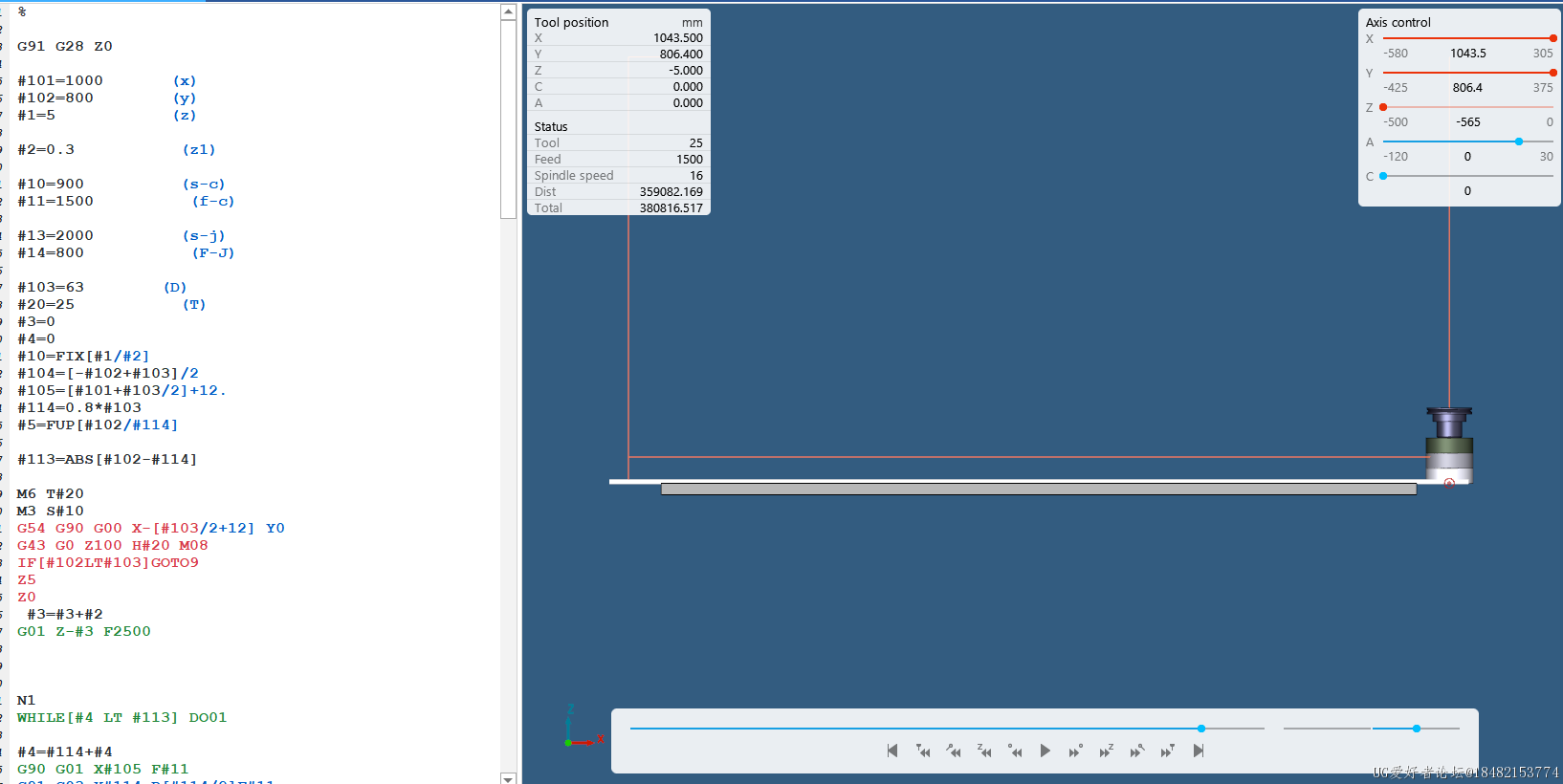Image resolution: width=1563 pixels, height=784 pixels.
Task: Click the X axis current value 1043.5
Action: 1468,54
